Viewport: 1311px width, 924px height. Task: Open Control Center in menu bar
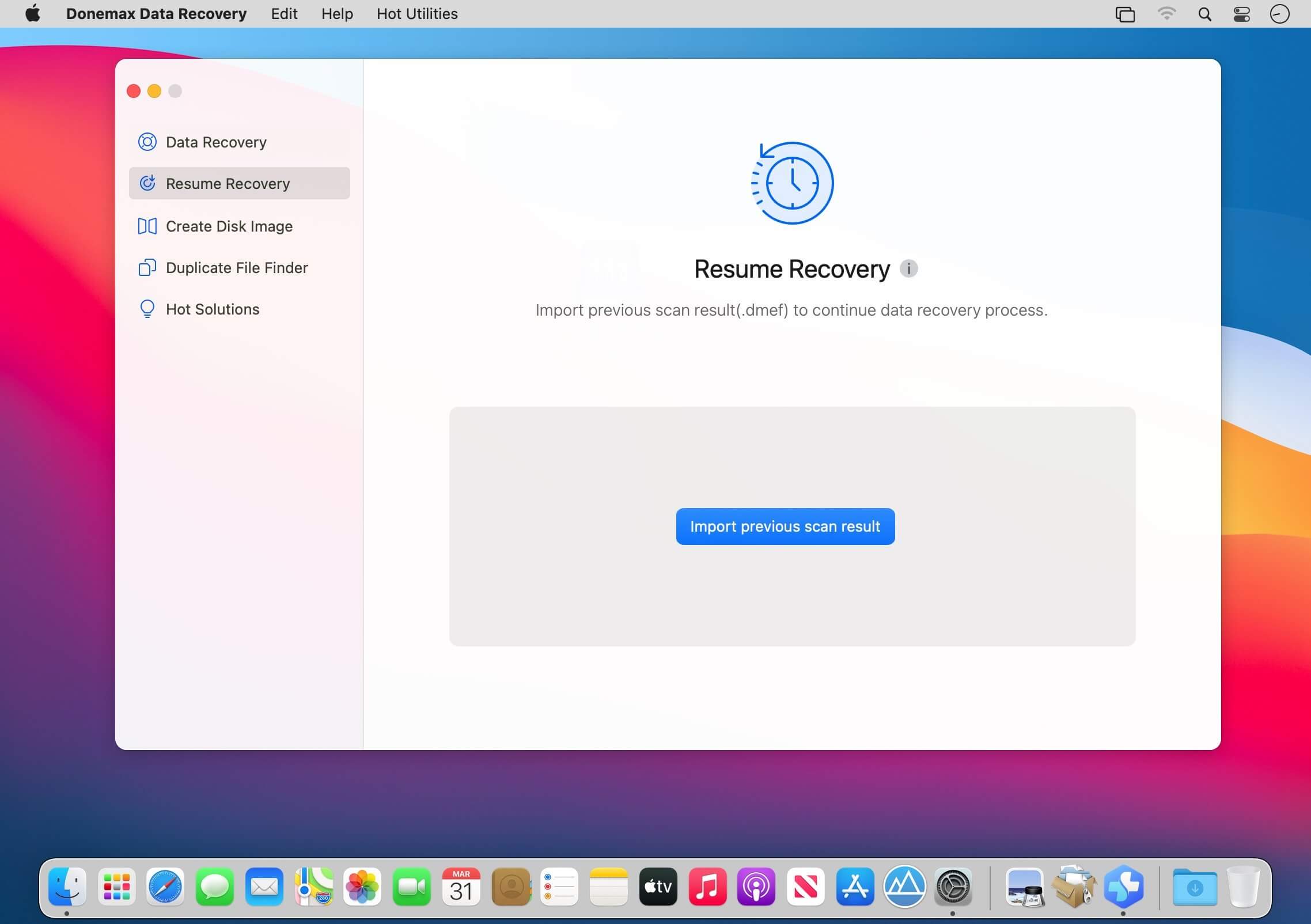[1241, 14]
